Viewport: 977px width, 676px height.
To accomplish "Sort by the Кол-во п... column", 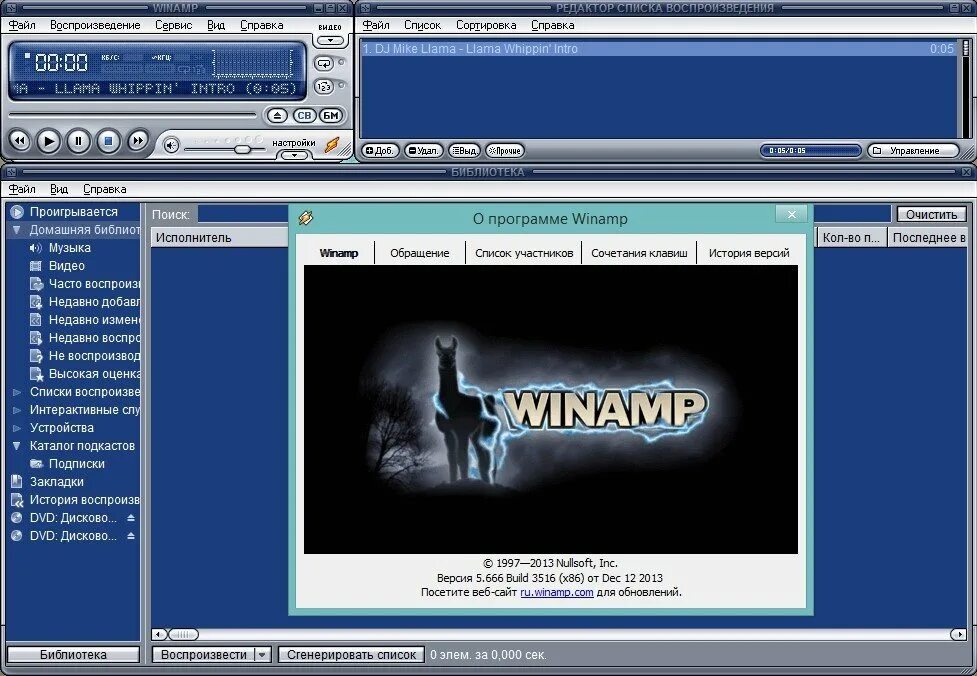I will click(x=851, y=237).
